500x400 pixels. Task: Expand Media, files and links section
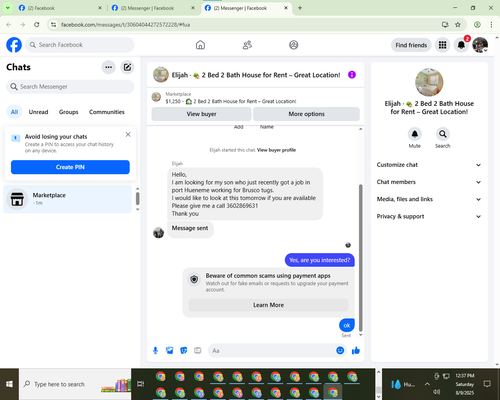(x=429, y=199)
